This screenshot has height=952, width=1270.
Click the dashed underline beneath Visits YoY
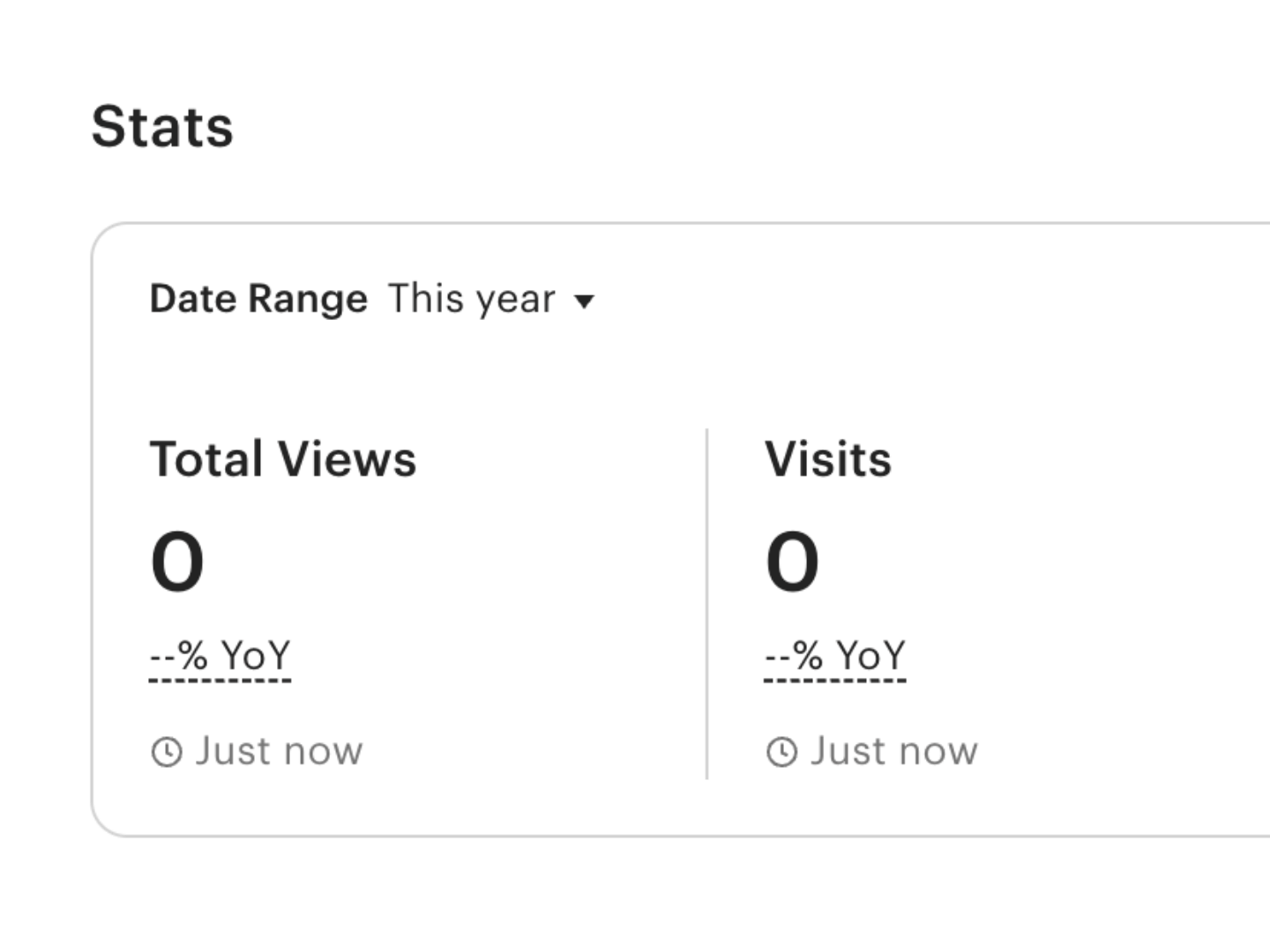[x=835, y=681]
